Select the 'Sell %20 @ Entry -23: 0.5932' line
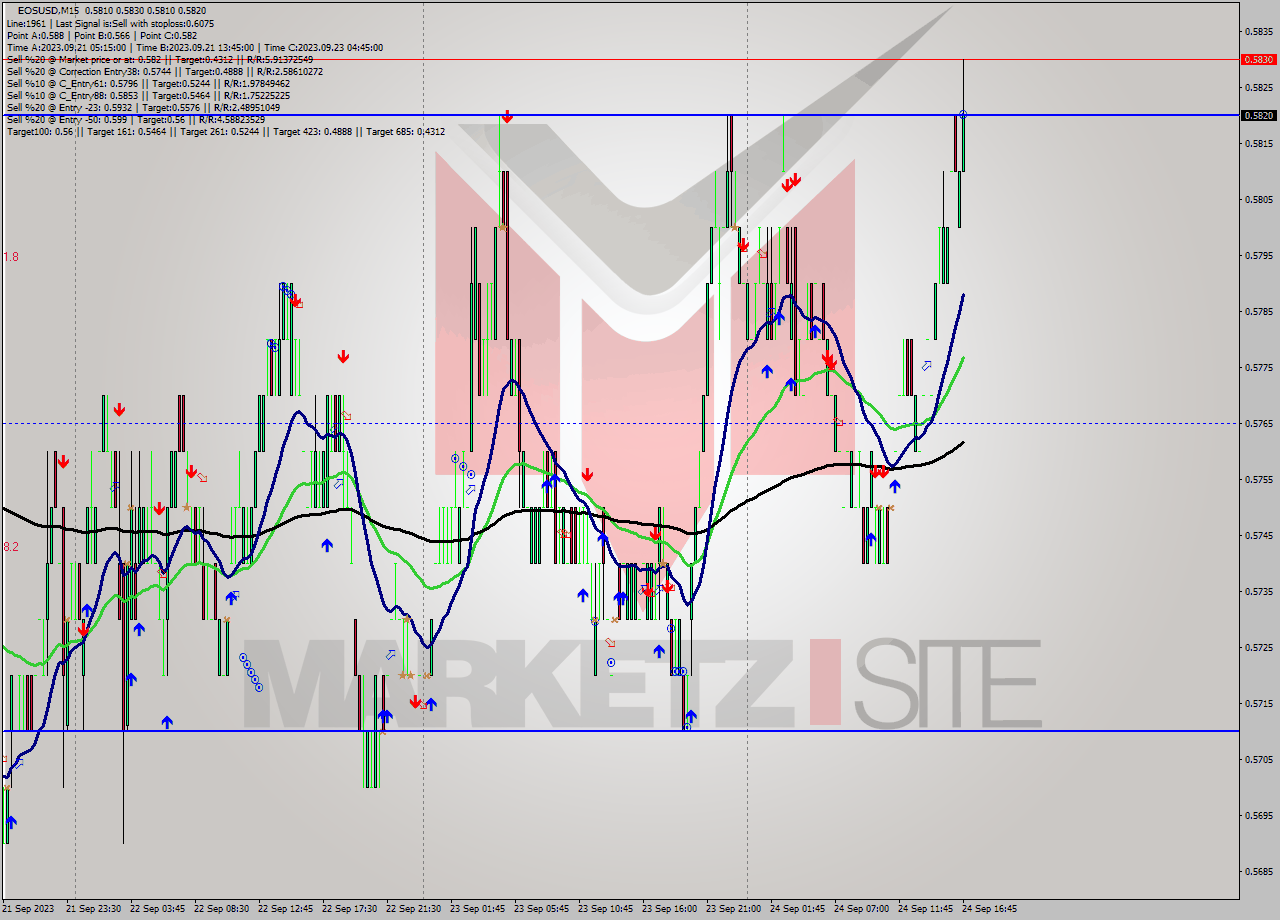This screenshot has width=1280, height=920. 143,107
